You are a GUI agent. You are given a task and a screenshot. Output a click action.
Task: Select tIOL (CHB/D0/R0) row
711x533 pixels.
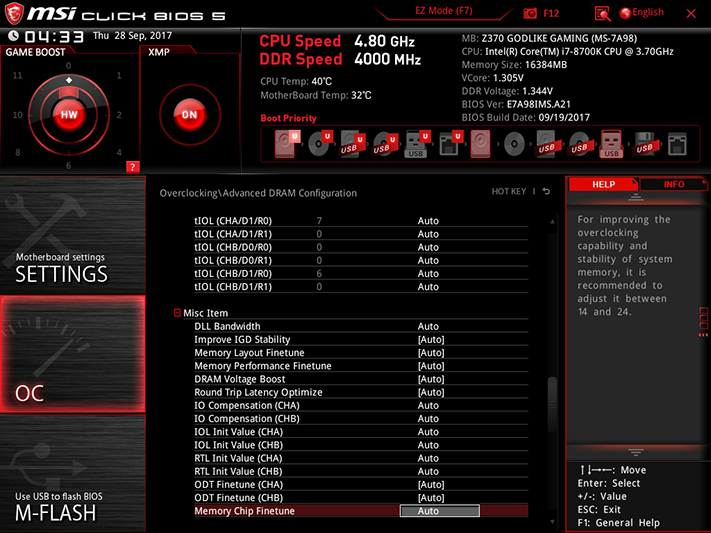pos(361,247)
